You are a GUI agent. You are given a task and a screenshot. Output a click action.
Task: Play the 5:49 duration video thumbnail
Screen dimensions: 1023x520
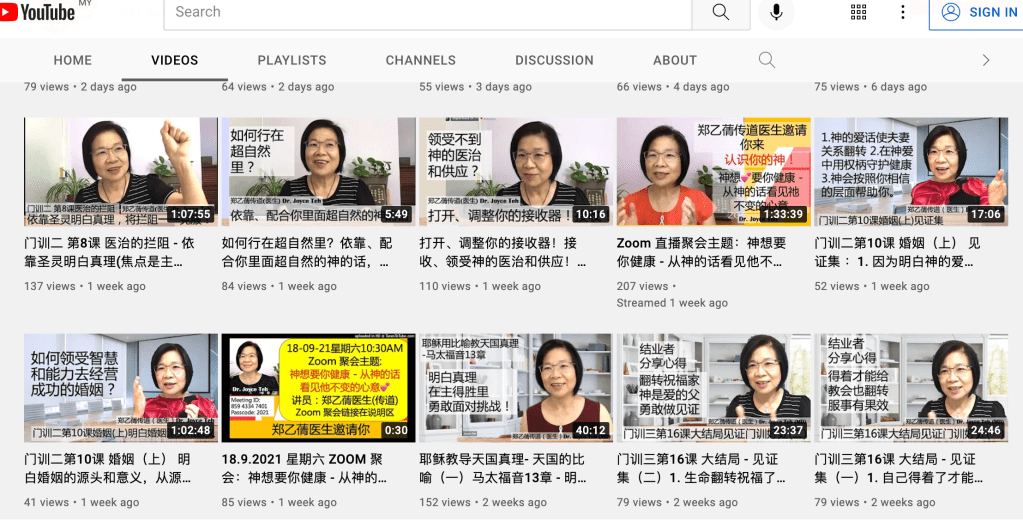[318, 171]
